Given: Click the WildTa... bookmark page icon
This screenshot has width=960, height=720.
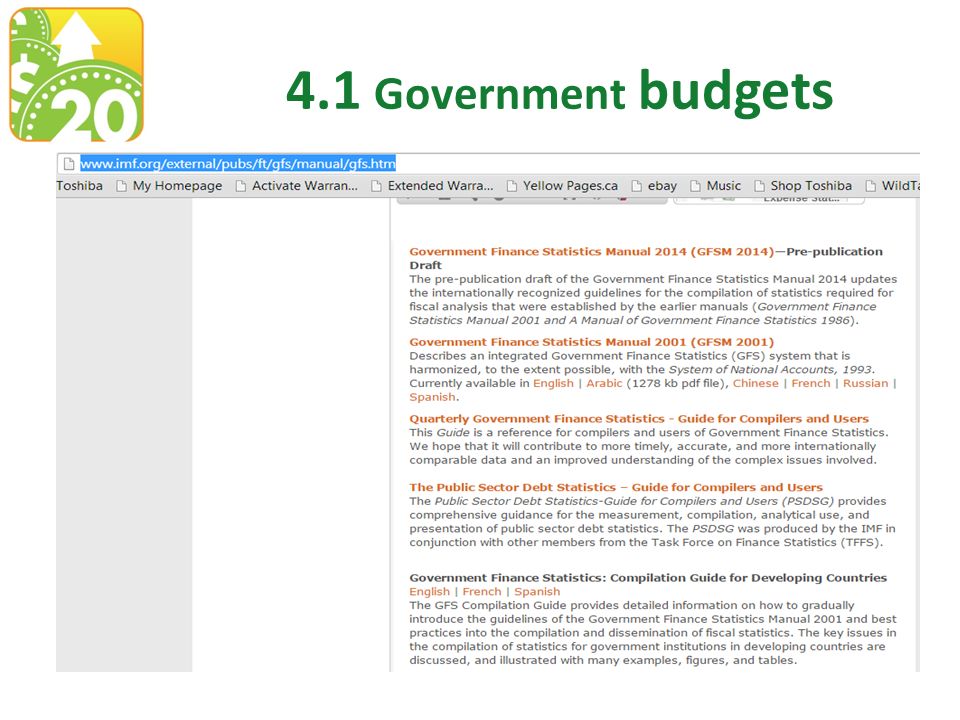Looking at the screenshot, I should click(x=870, y=186).
